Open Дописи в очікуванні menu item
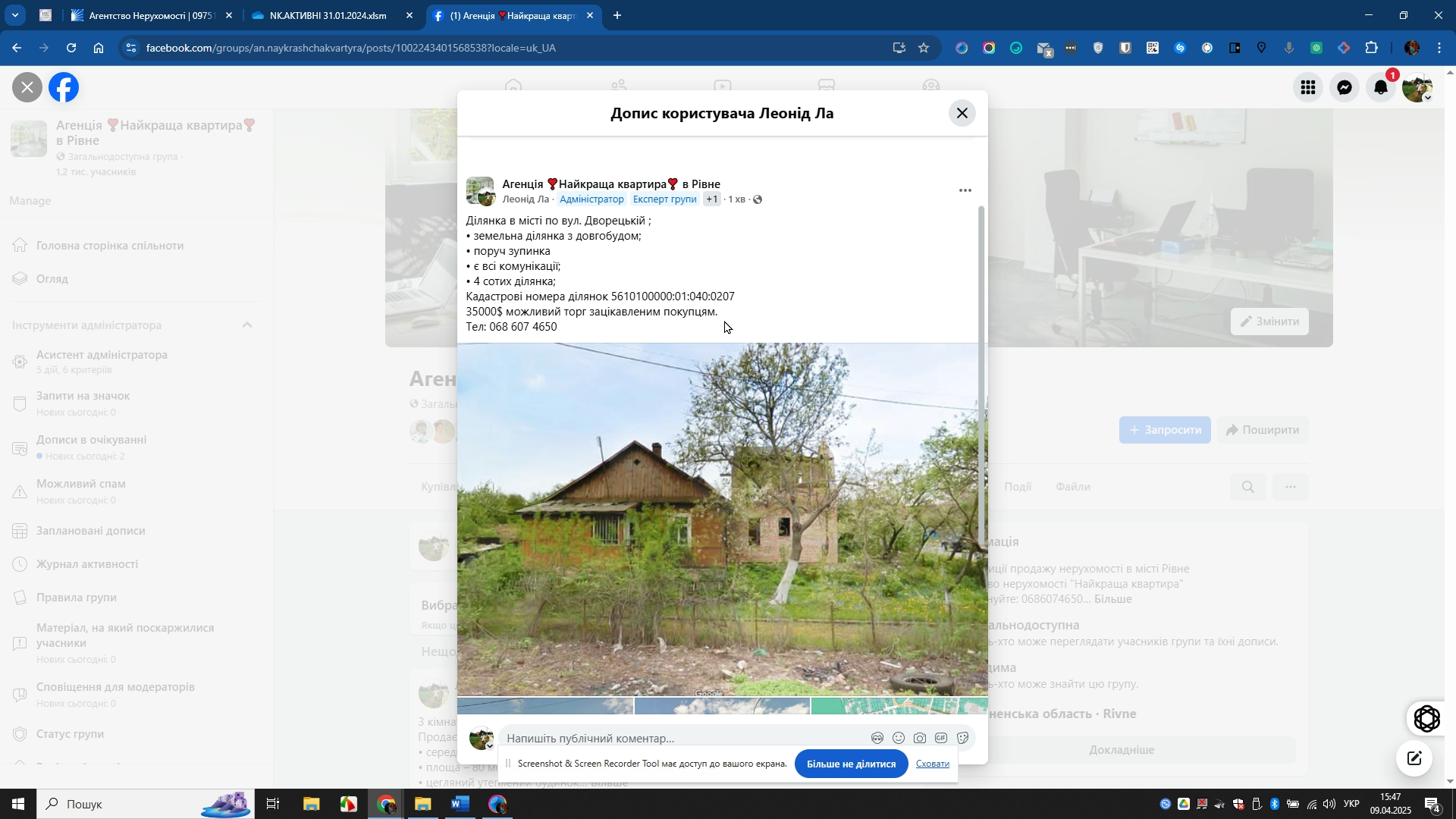 pos(92,440)
